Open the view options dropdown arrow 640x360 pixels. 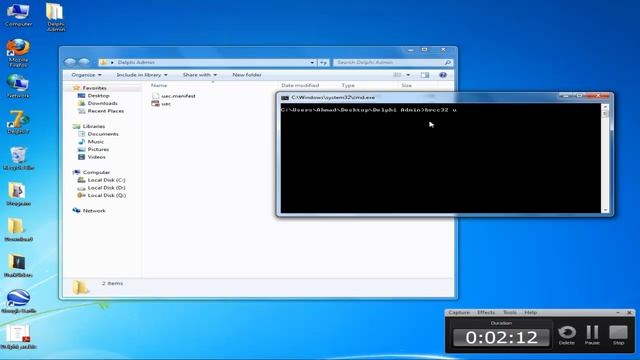pyautogui.click(x=408, y=75)
